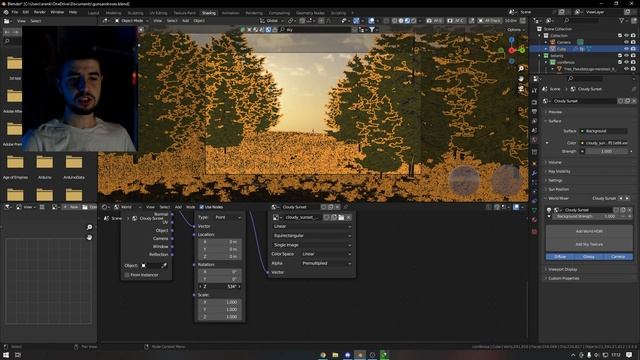Select the Camera item in outliner
The image size is (640, 360).
(x=564, y=42)
